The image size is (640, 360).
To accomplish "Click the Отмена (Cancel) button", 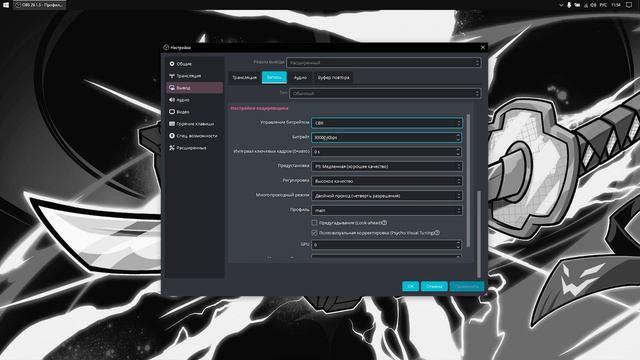I will 434,287.
